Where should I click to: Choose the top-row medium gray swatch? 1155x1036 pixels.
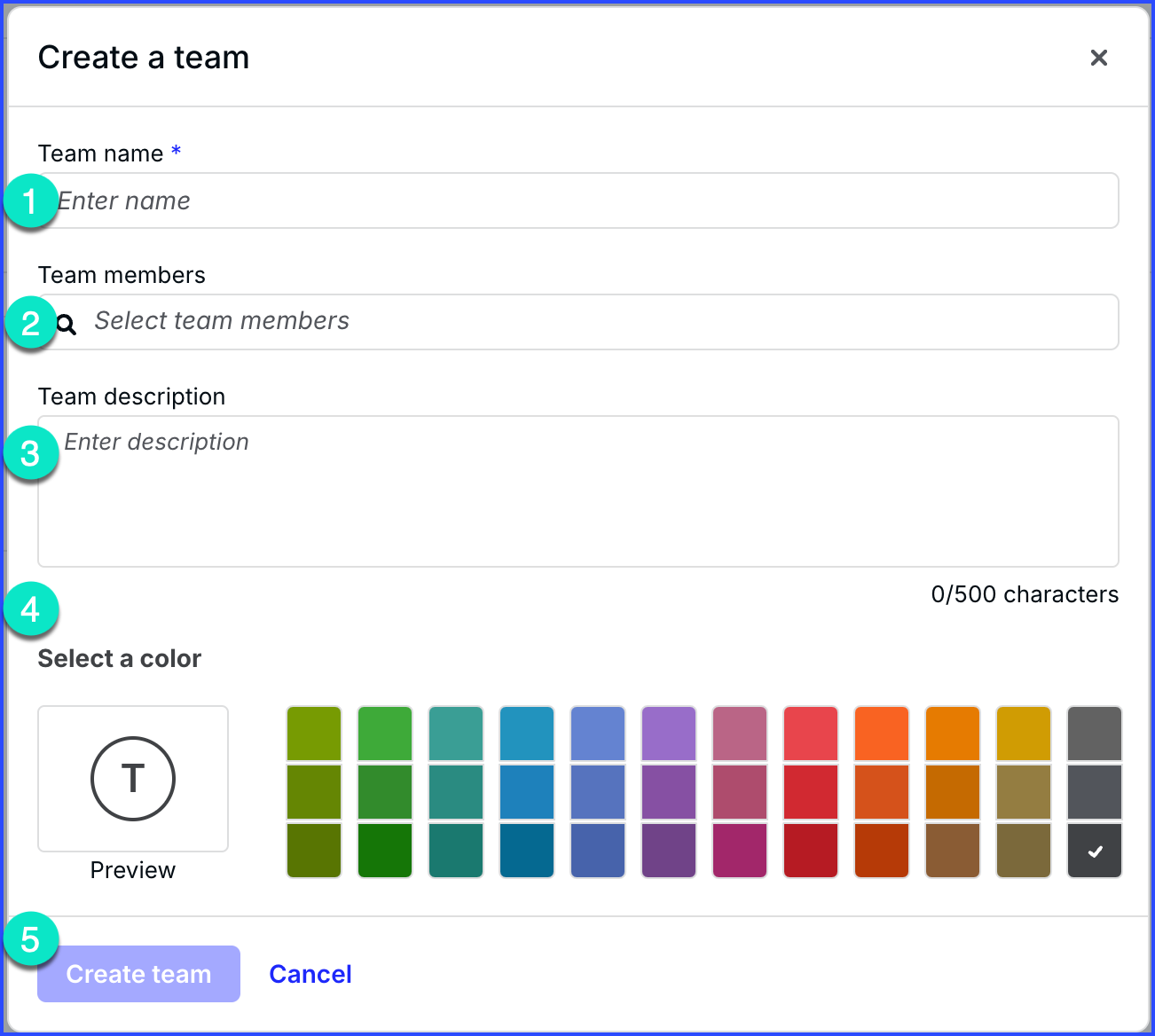[1094, 734]
